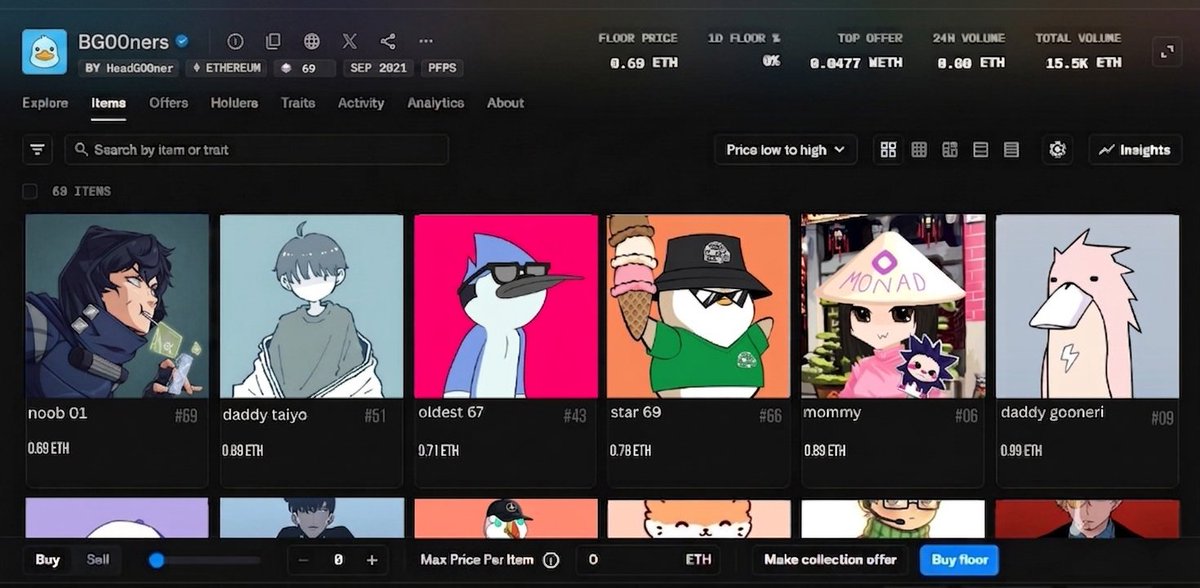Open the view settings gear icon
Viewport: 1200px width, 588px height.
pos(1058,150)
